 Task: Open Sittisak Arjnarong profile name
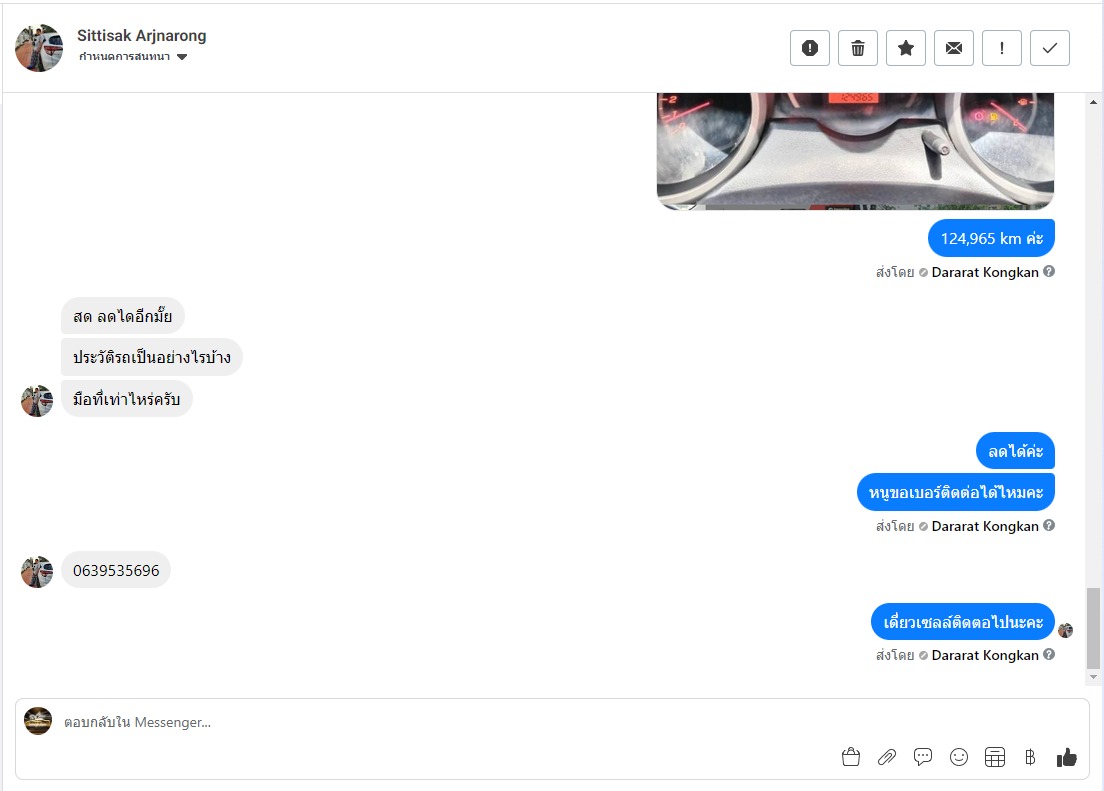point(142,35)
